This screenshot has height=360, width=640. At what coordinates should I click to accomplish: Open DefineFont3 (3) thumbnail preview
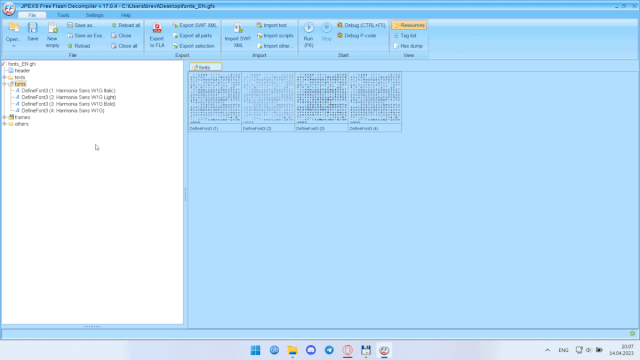tap(322, 102)
